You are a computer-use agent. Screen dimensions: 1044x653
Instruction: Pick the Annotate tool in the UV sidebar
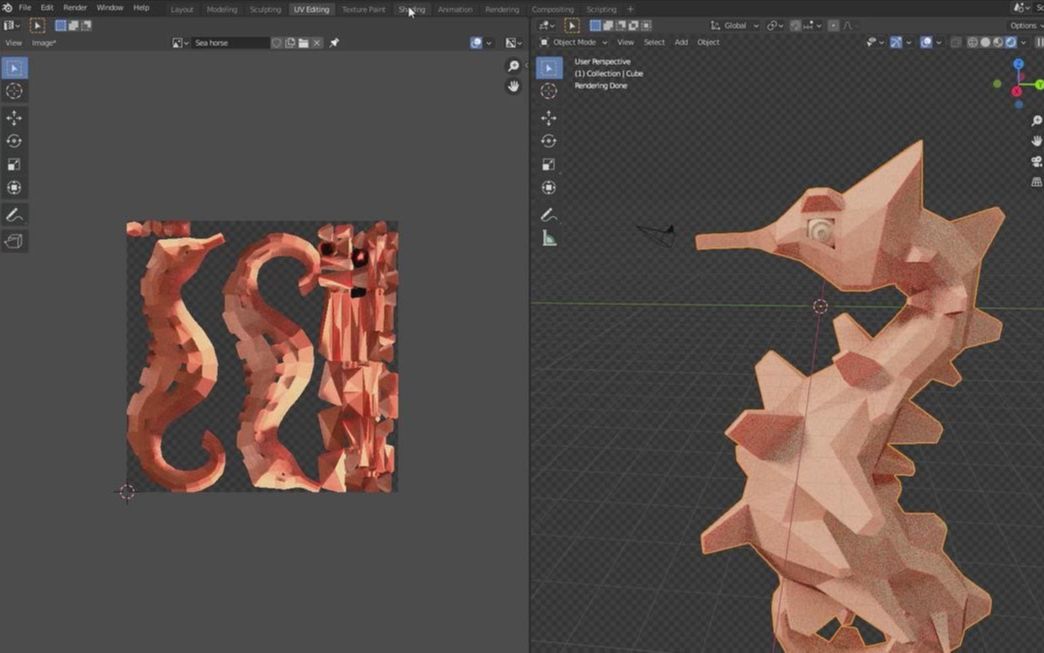pyautogui.click(x=14, y=214)
